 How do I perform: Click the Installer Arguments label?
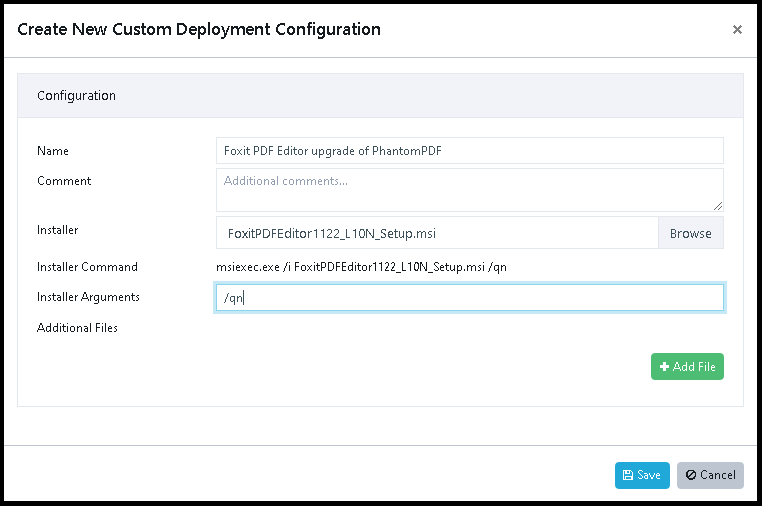(88, 297)
